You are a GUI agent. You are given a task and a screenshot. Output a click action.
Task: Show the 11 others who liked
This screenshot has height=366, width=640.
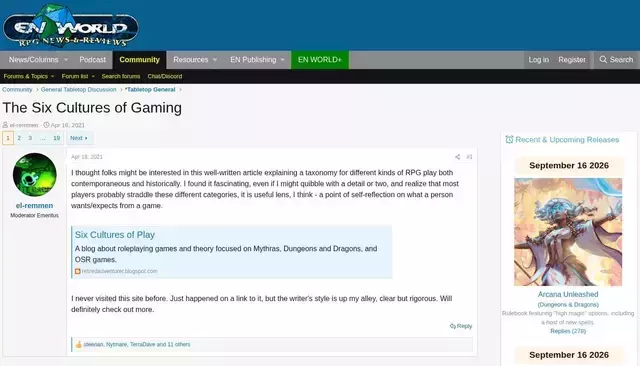tap(179, 344)
